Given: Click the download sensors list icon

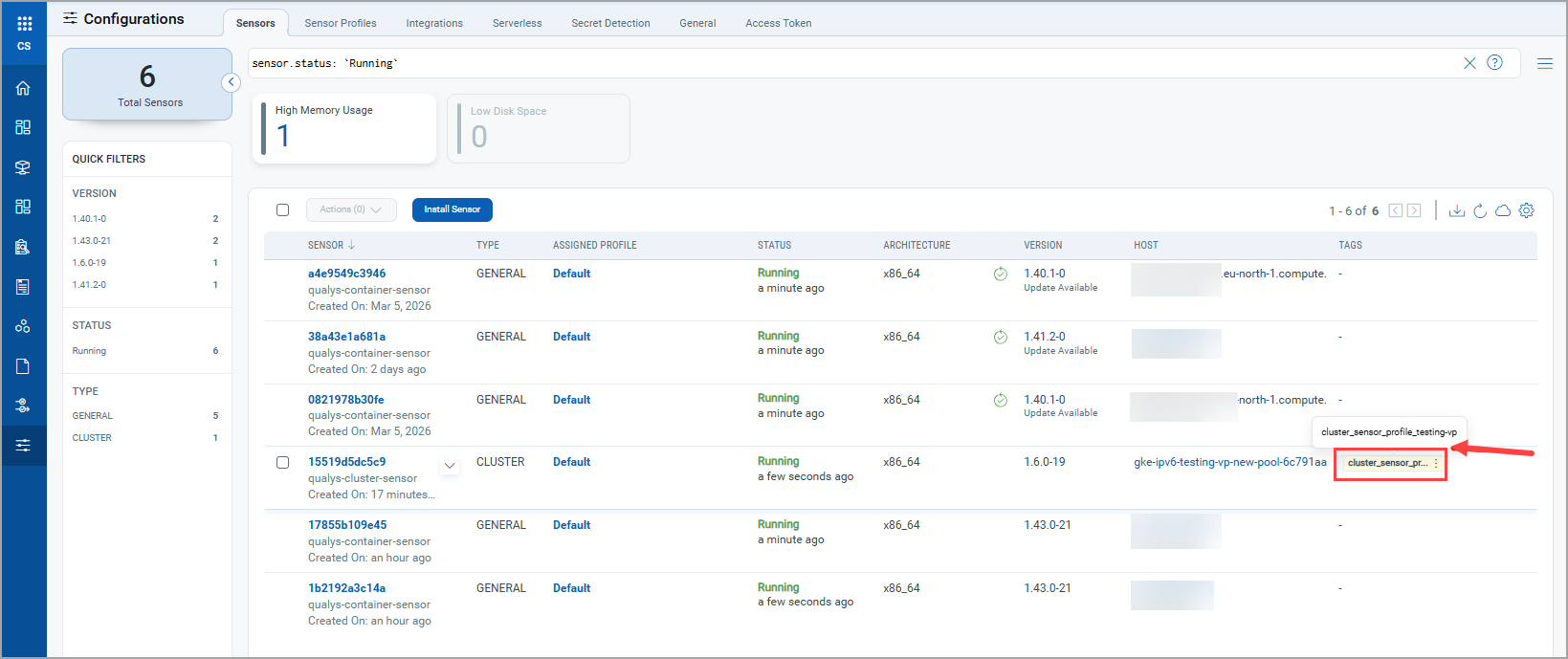Looking at the screenshot, I should (x=1456, y=210).
